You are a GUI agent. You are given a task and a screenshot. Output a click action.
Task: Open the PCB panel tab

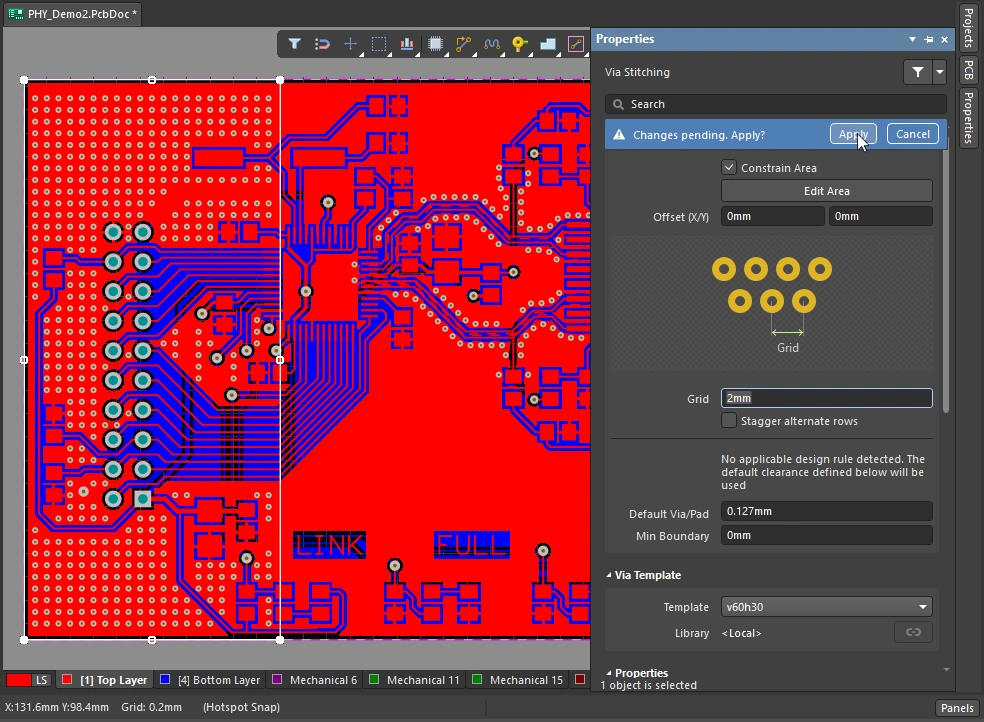pyautogui.click(x=968, y=68)
